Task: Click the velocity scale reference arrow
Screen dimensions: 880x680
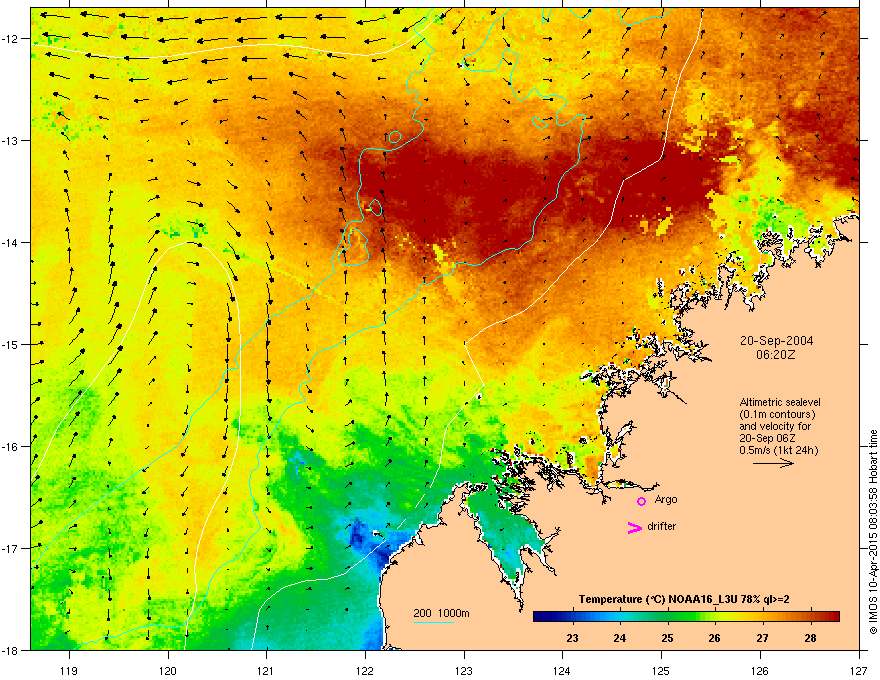Action: (773, 463)
